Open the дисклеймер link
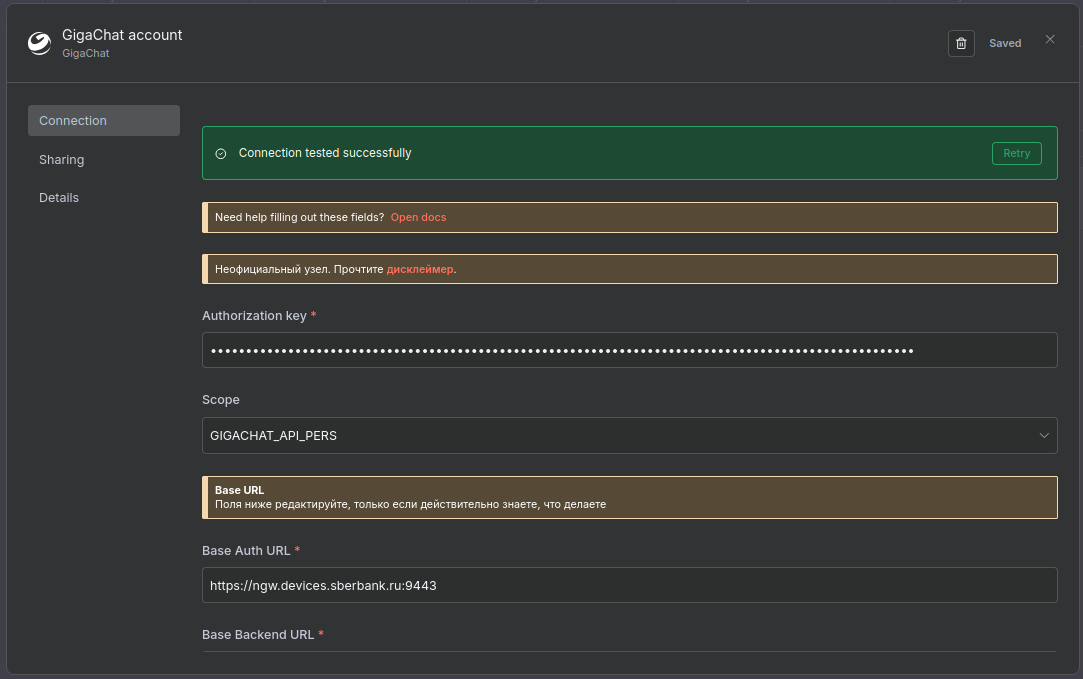 [420, 269]
